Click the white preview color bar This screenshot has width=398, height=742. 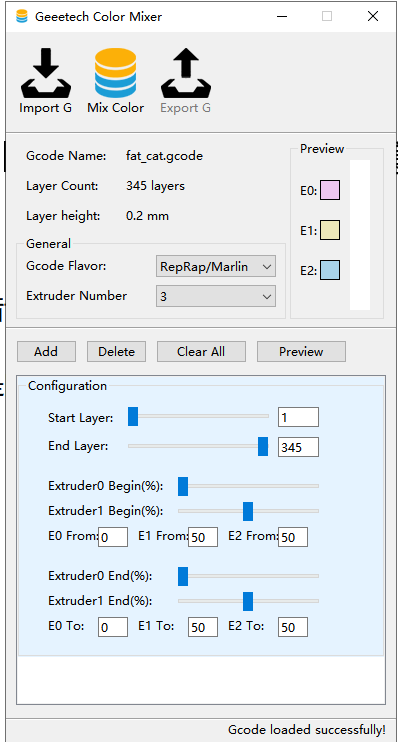pos(360,235)
